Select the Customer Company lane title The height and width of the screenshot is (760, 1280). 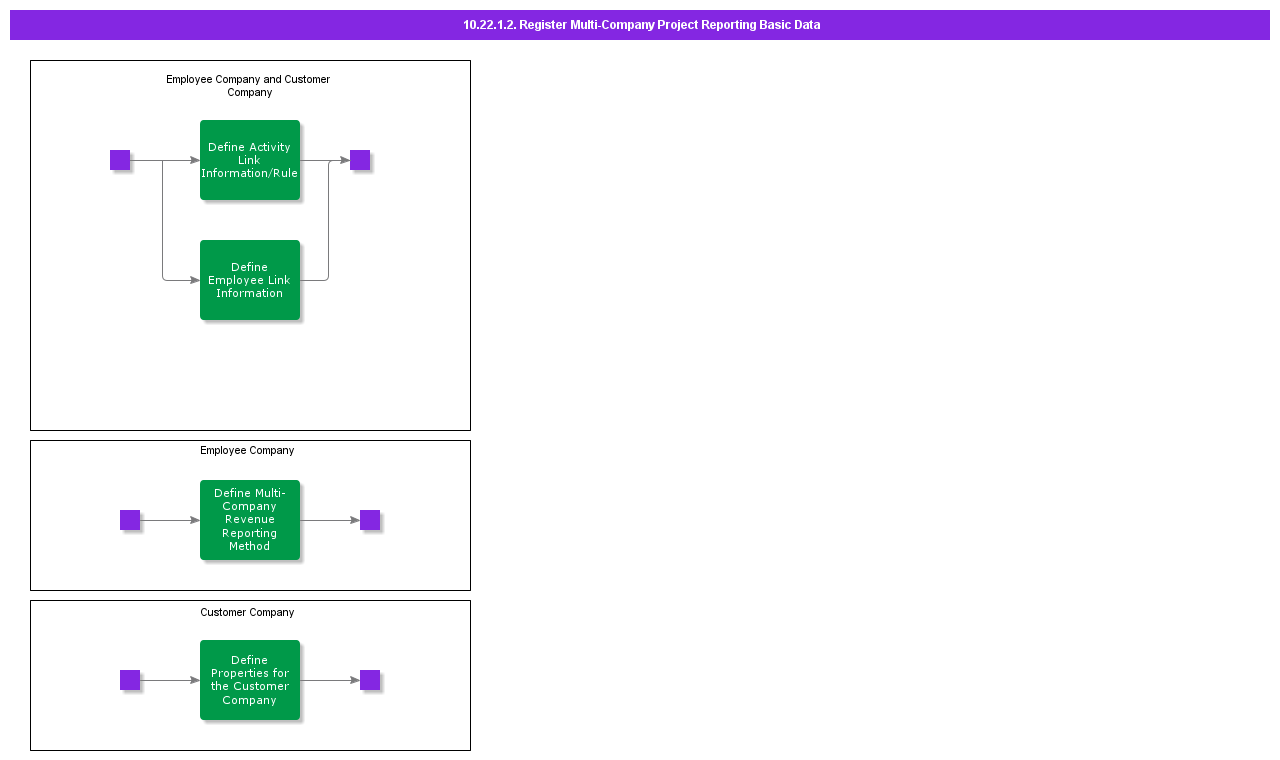pos(247,612)
